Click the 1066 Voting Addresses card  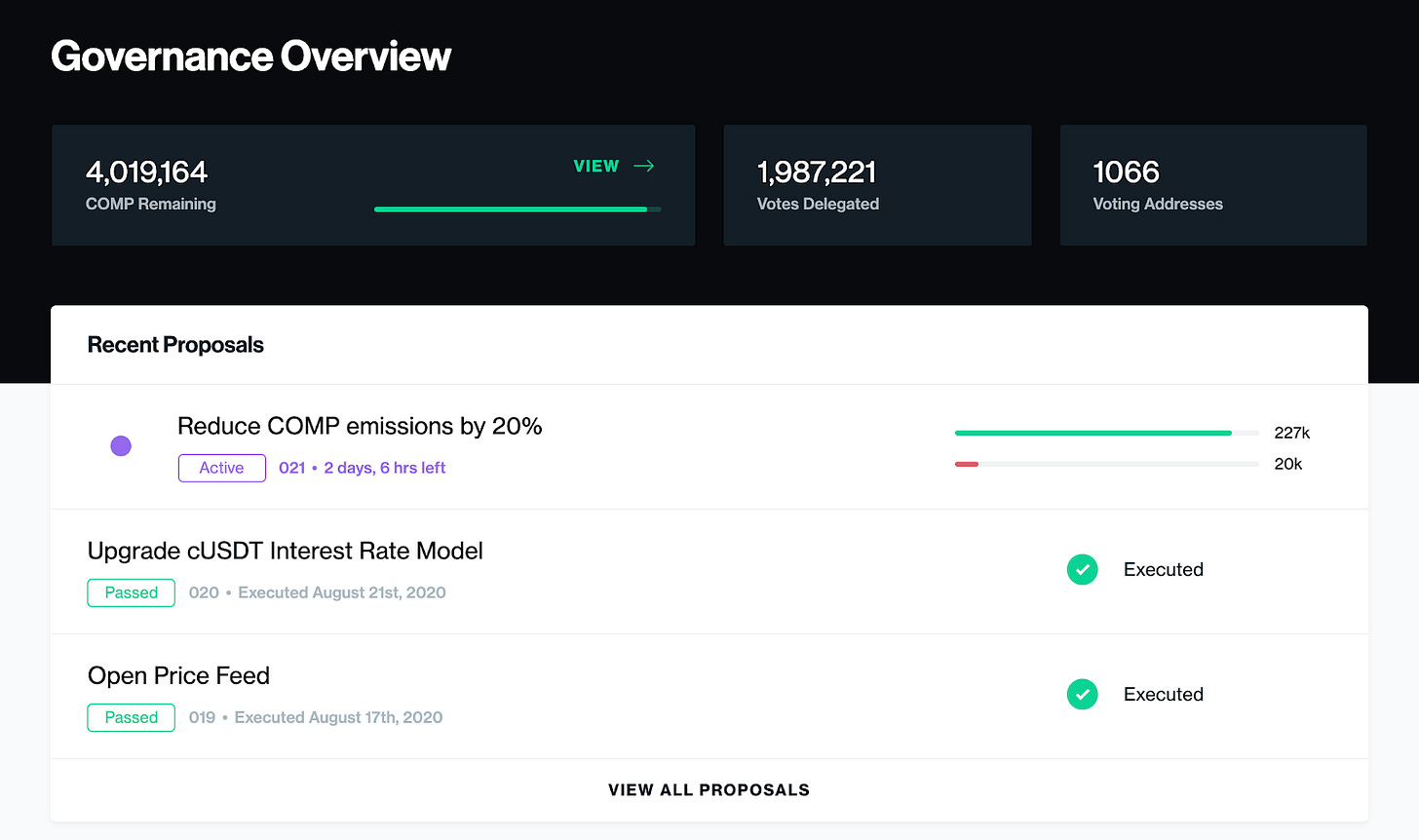pos(1212,185)
